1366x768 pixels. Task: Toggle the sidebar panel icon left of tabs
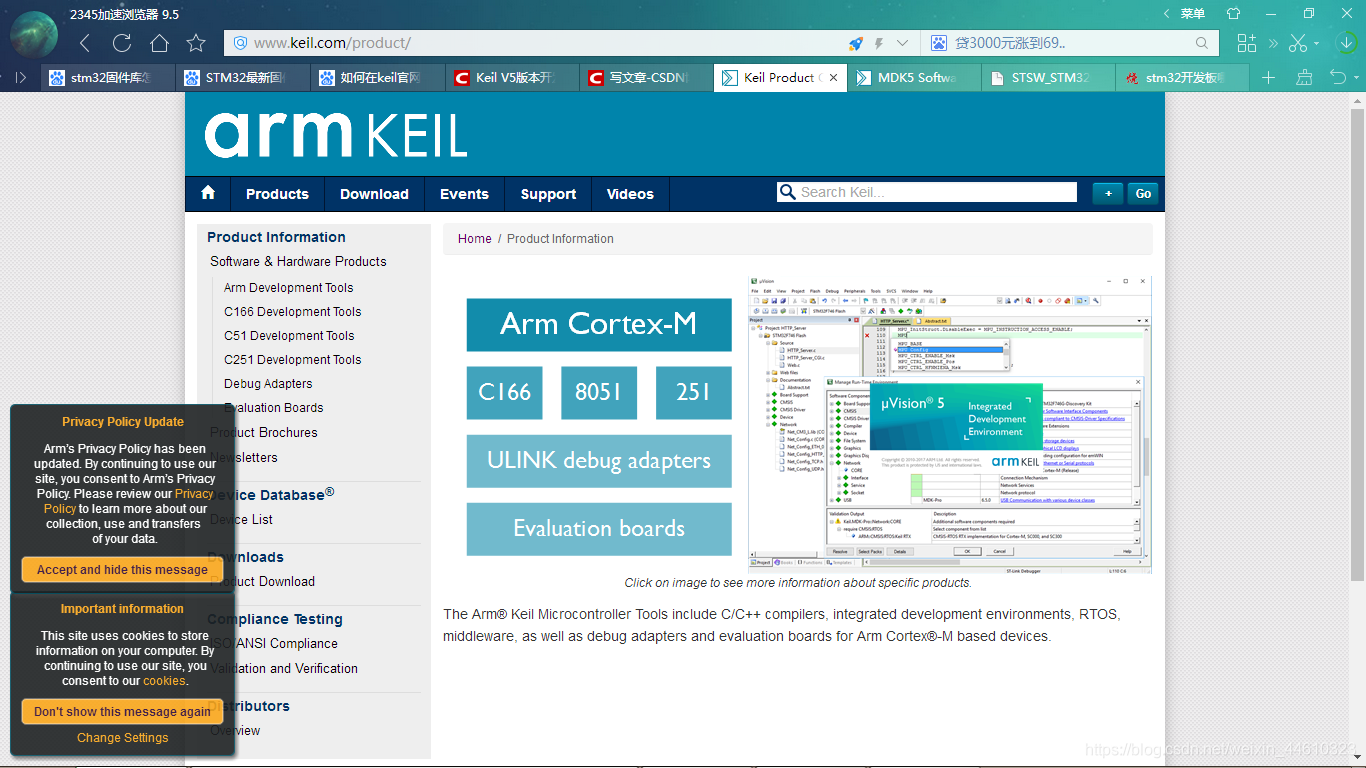[x=20, y=77]
